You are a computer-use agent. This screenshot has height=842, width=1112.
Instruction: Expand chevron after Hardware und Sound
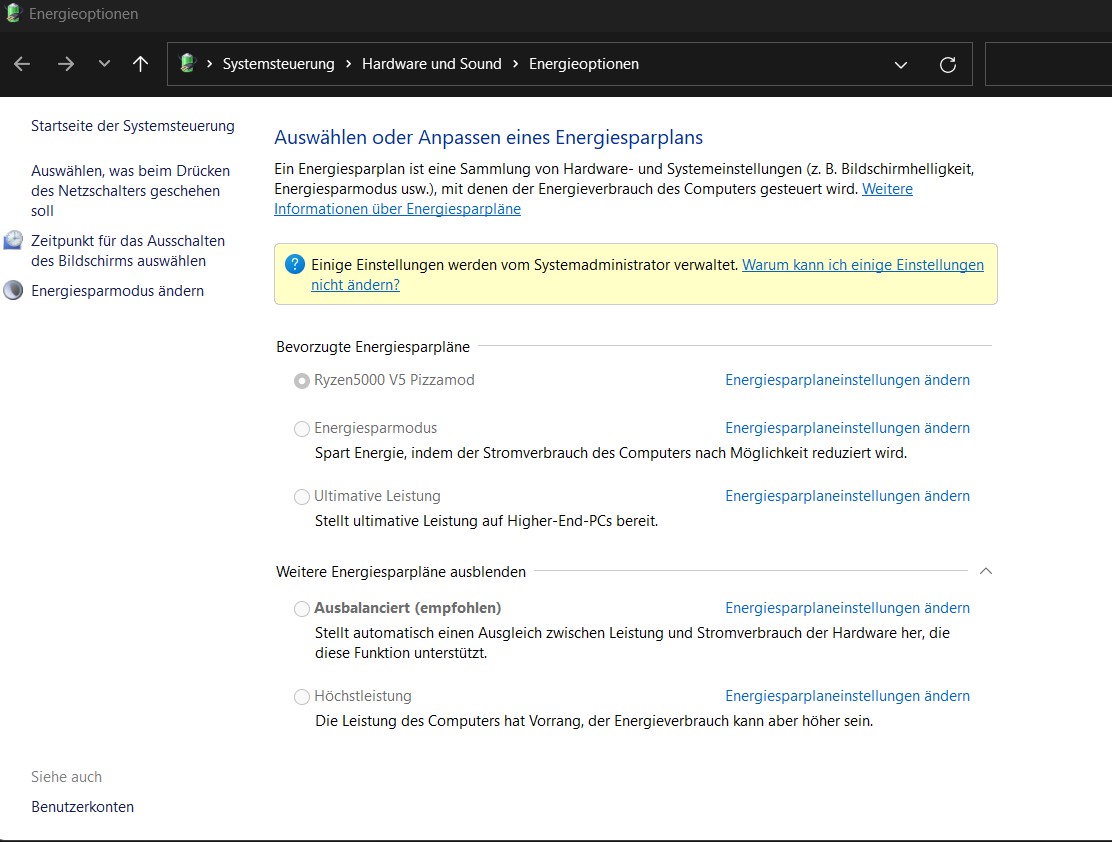516,64
